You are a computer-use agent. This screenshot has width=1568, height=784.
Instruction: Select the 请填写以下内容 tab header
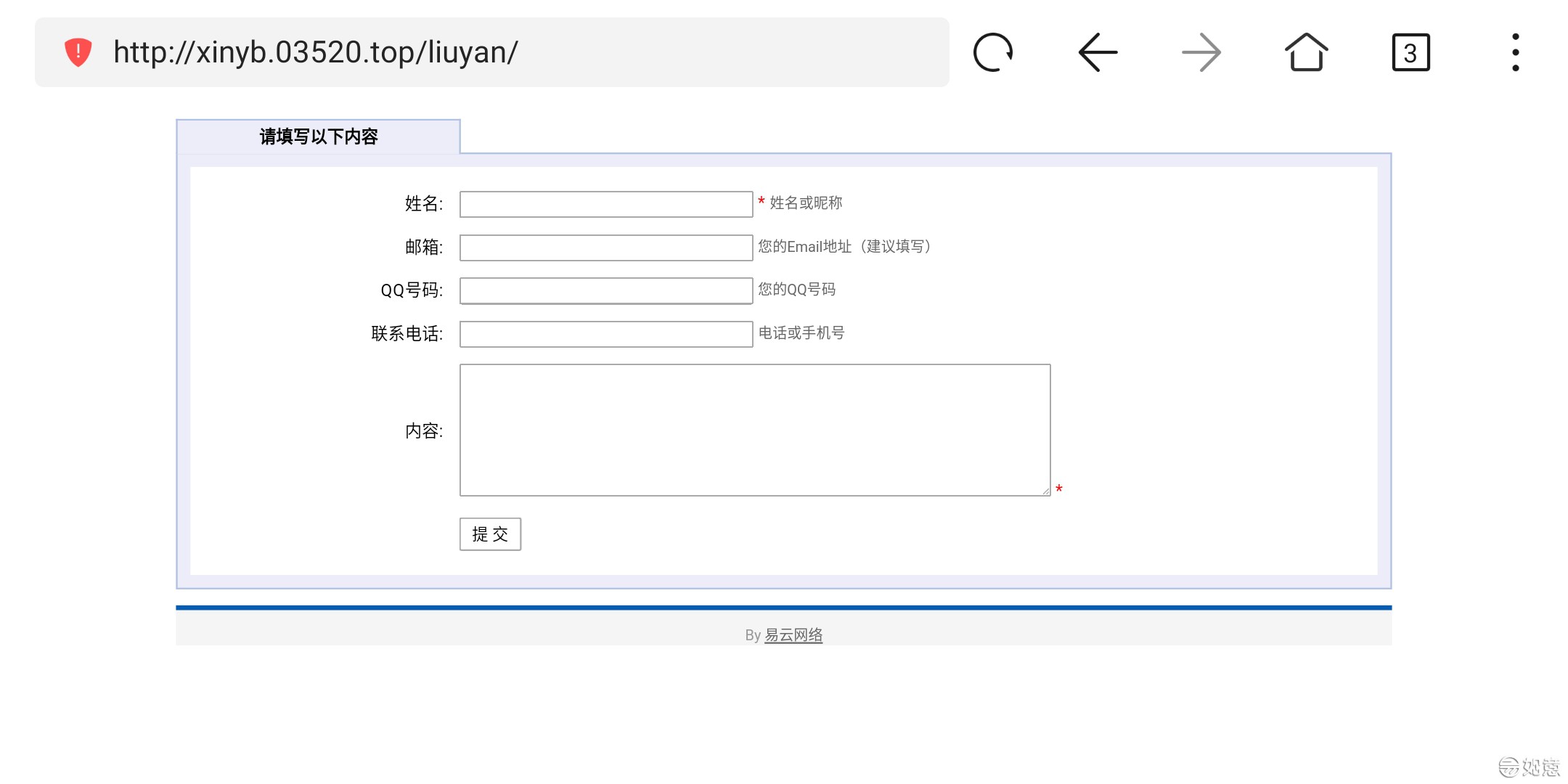[318, 136]
